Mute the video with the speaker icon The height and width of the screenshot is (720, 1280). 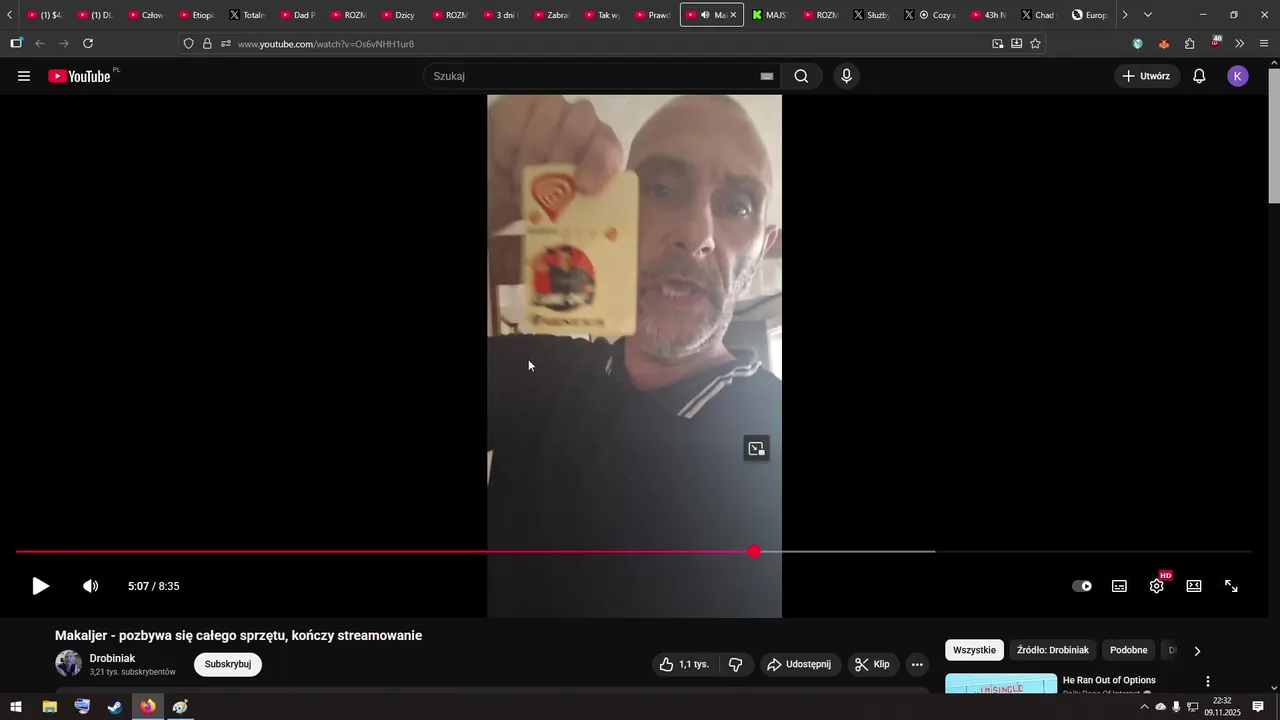click(x=90, y=586)
